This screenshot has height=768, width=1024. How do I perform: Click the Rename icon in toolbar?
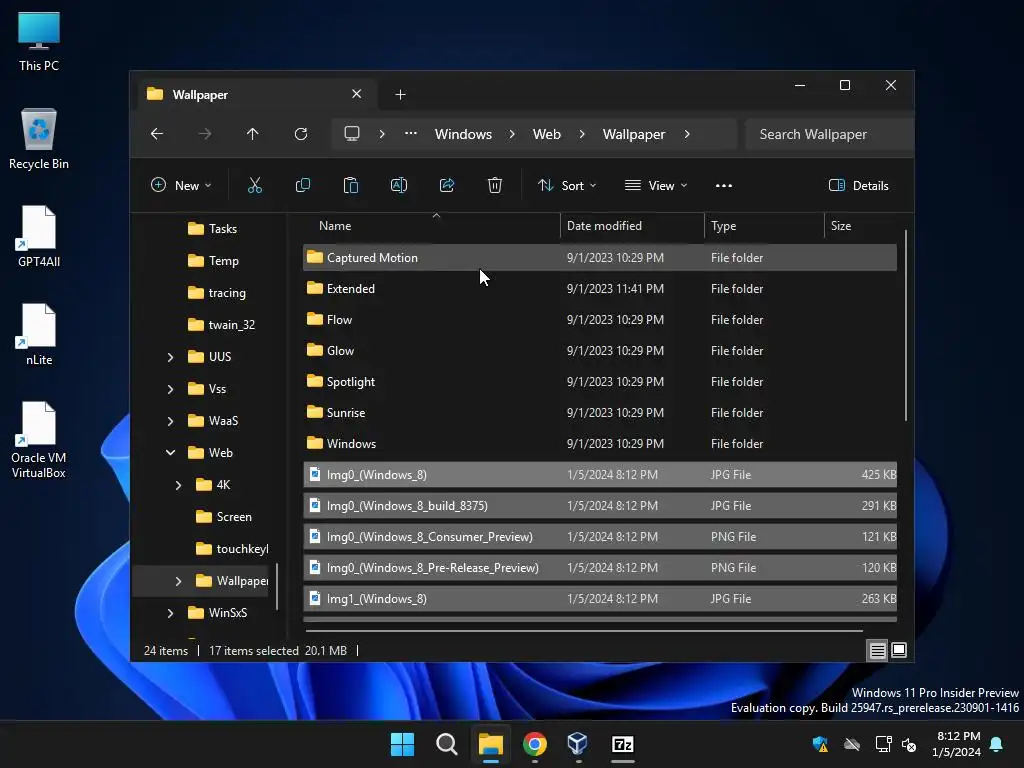click(399, 185)
